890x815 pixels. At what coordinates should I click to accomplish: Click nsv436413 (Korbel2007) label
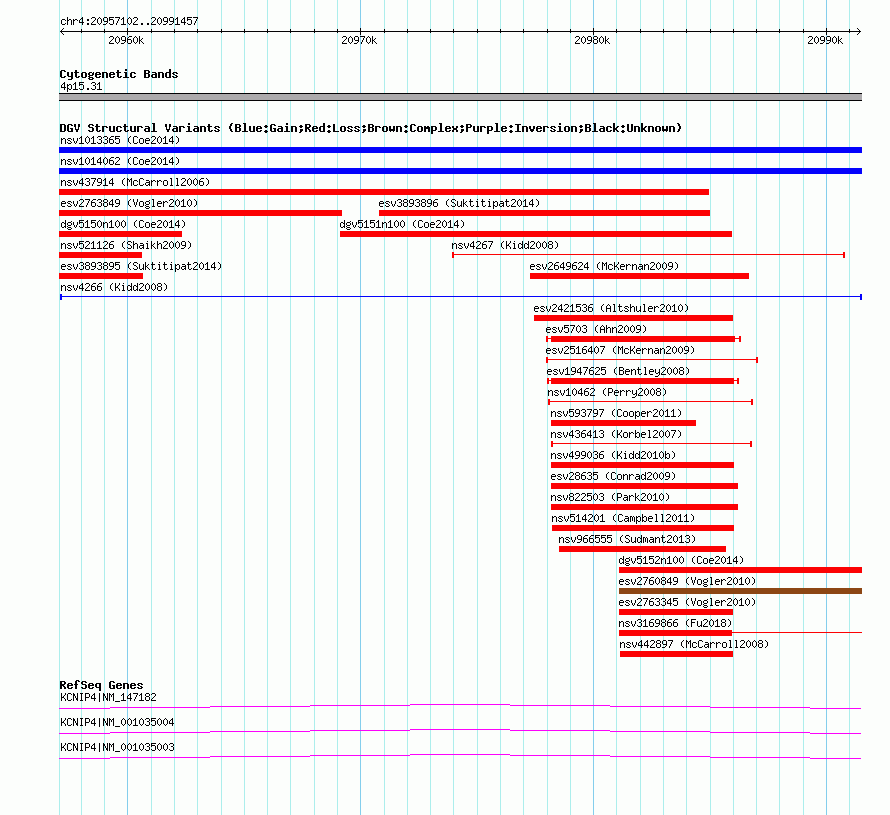point(616,434)
